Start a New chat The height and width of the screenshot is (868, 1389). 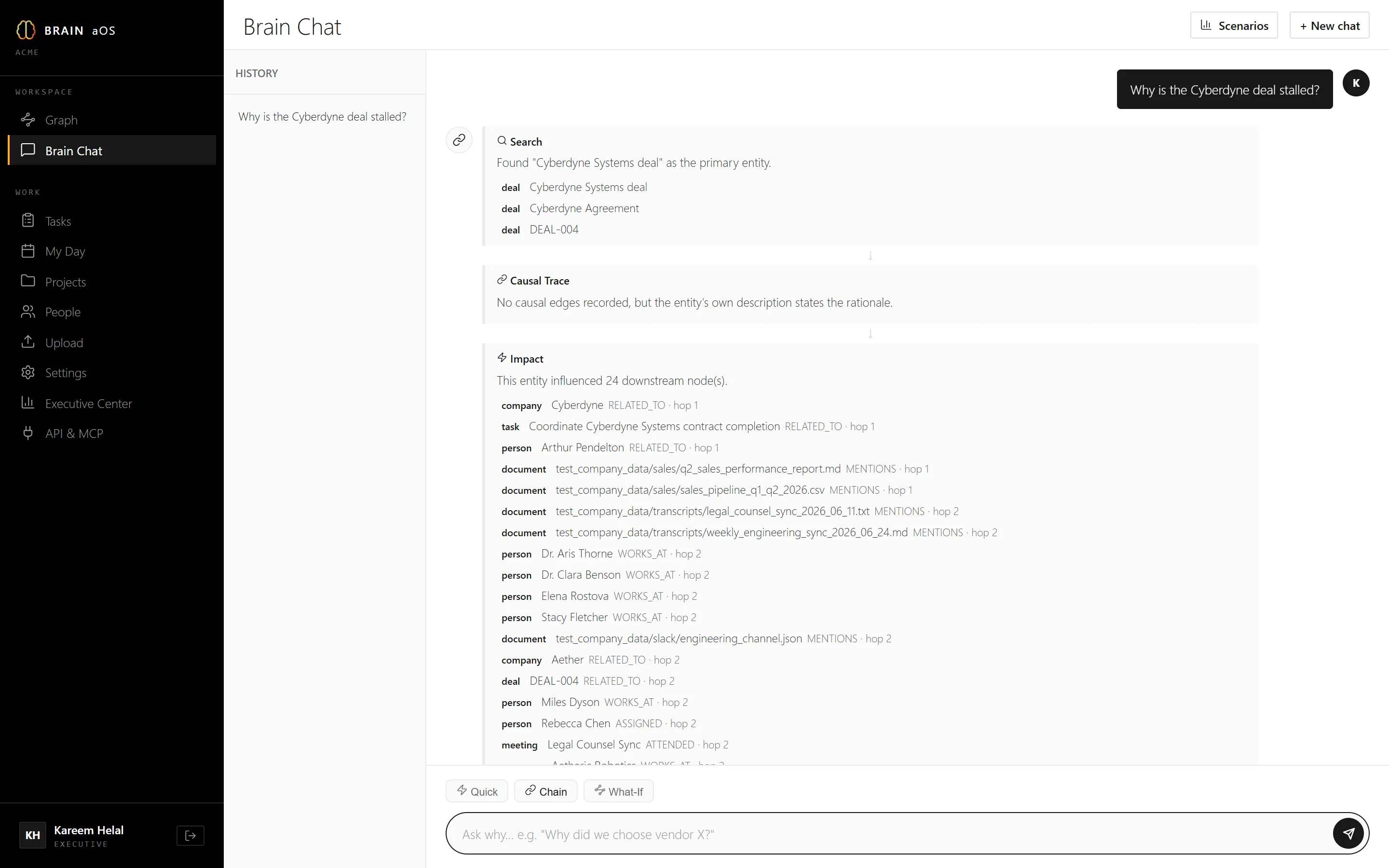point(1329,25)
